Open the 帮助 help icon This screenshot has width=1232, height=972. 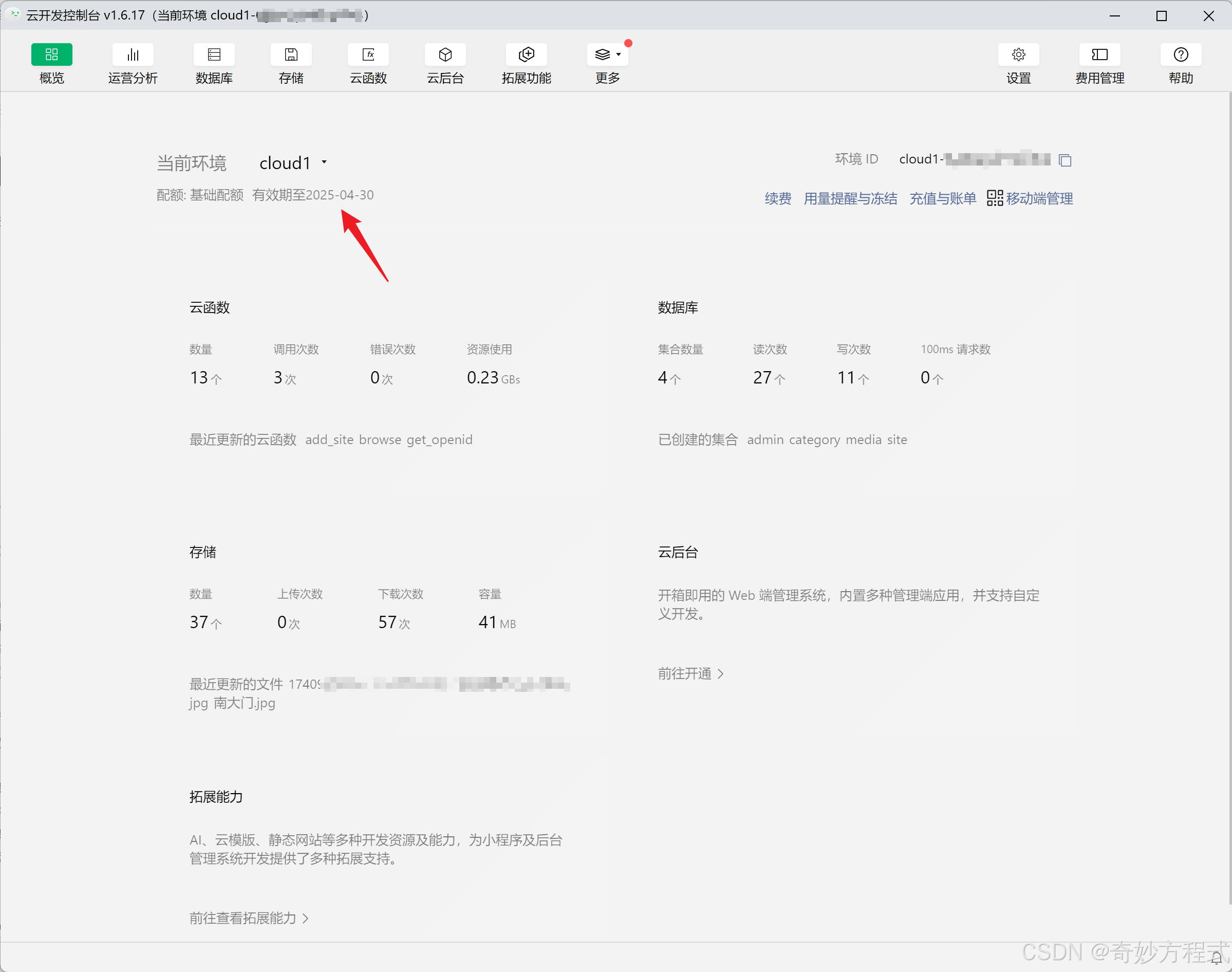click(1180, 54)
